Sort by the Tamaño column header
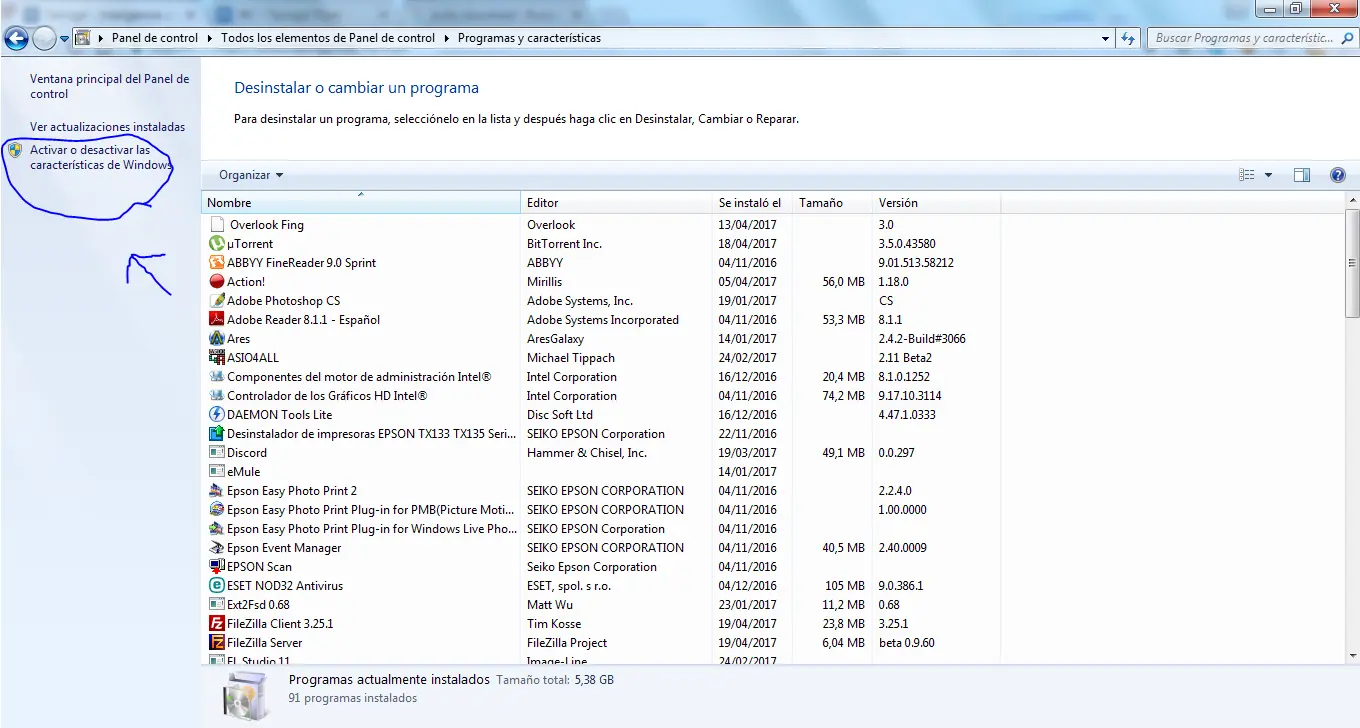 (833, 203)
